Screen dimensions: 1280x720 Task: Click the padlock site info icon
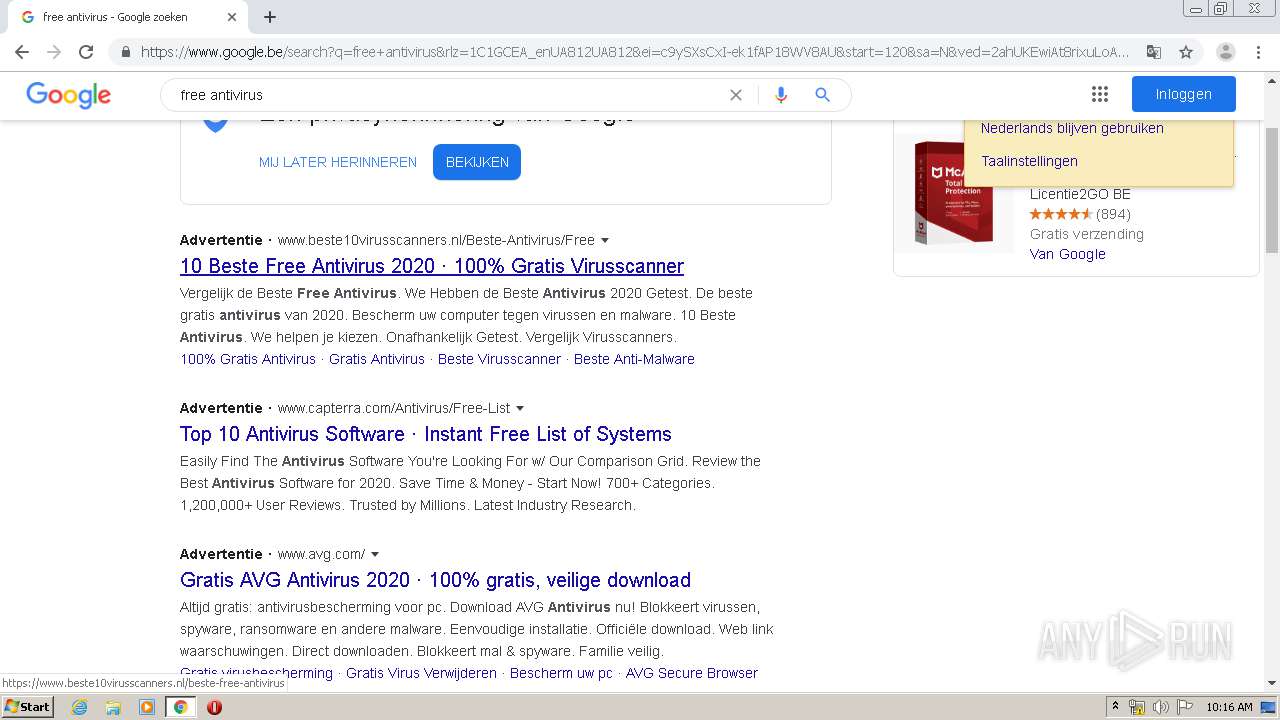(x=125, y=52)
